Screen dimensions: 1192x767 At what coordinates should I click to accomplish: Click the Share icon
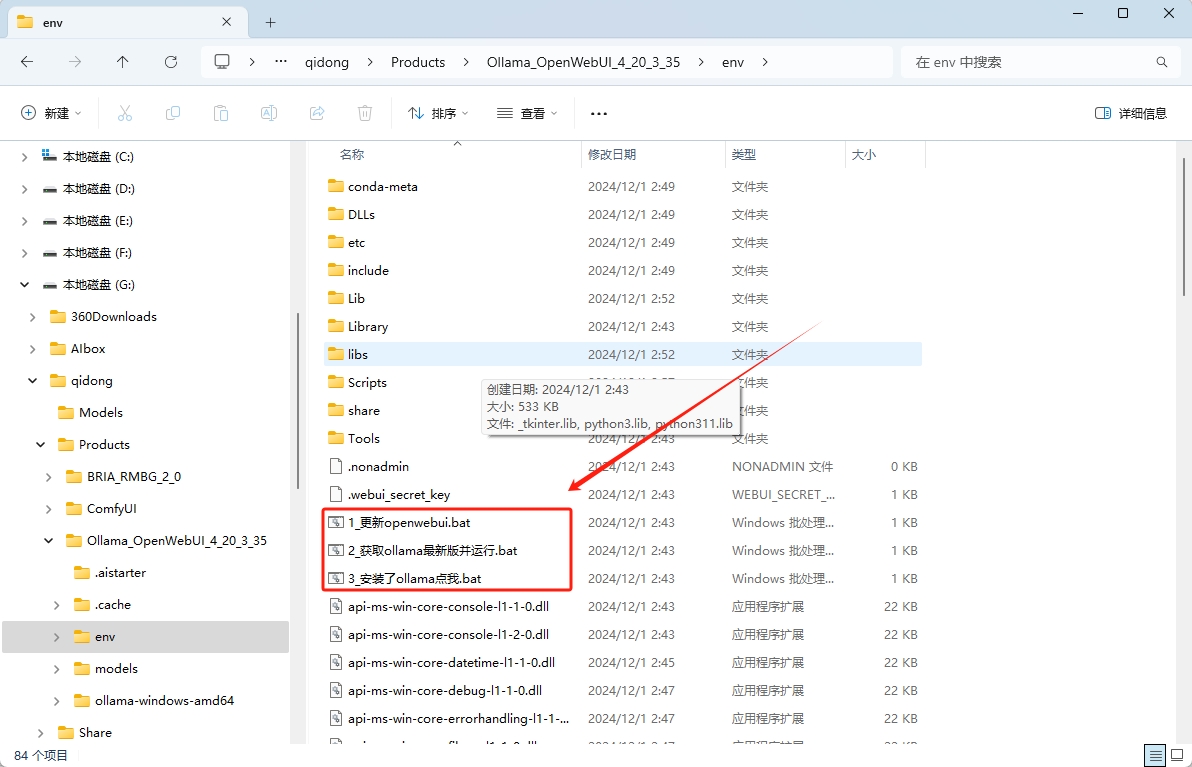click(x=316, y=112)
